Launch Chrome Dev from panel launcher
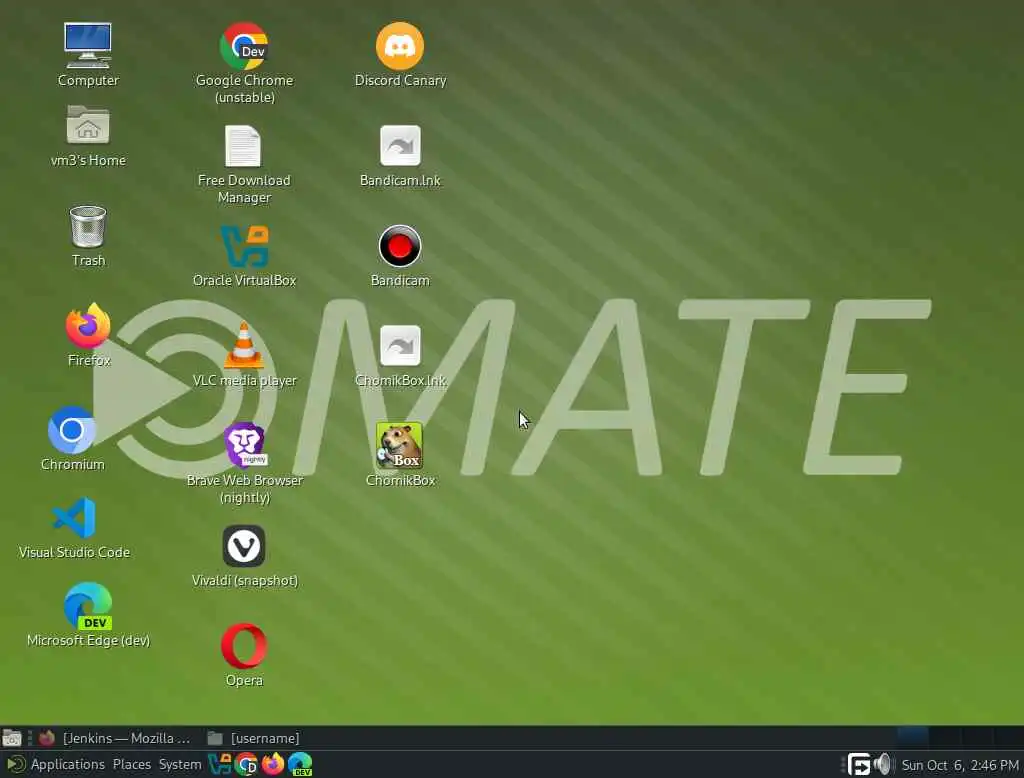The image size is (1024, 778). [x=246, y=764]
